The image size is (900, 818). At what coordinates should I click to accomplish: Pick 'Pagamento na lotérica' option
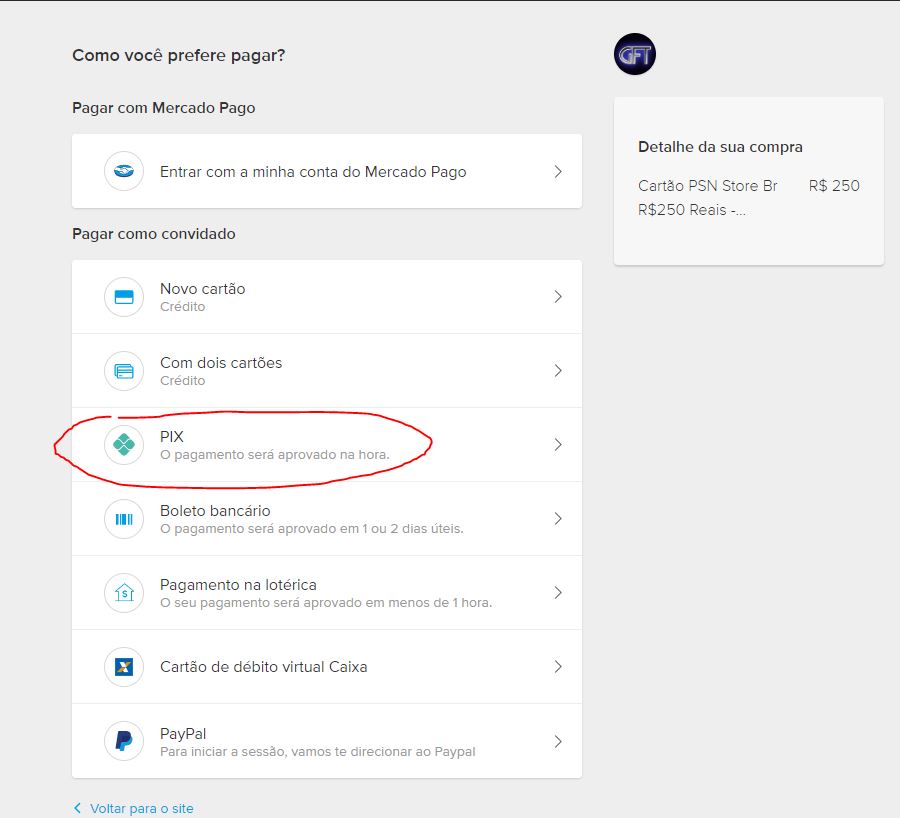[x=327, y=592]
